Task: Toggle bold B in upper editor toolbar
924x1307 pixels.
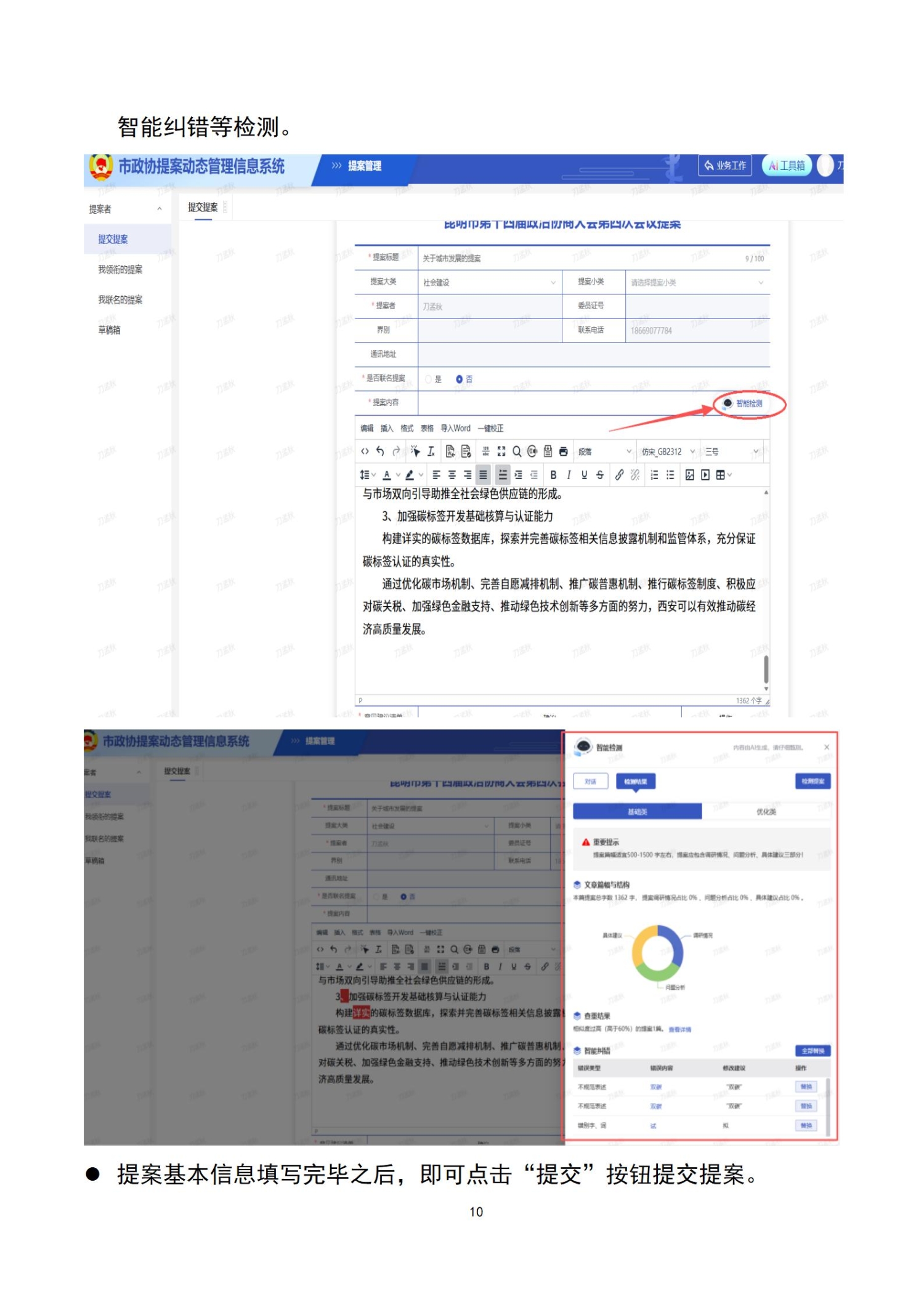Action: pos(553,475)
